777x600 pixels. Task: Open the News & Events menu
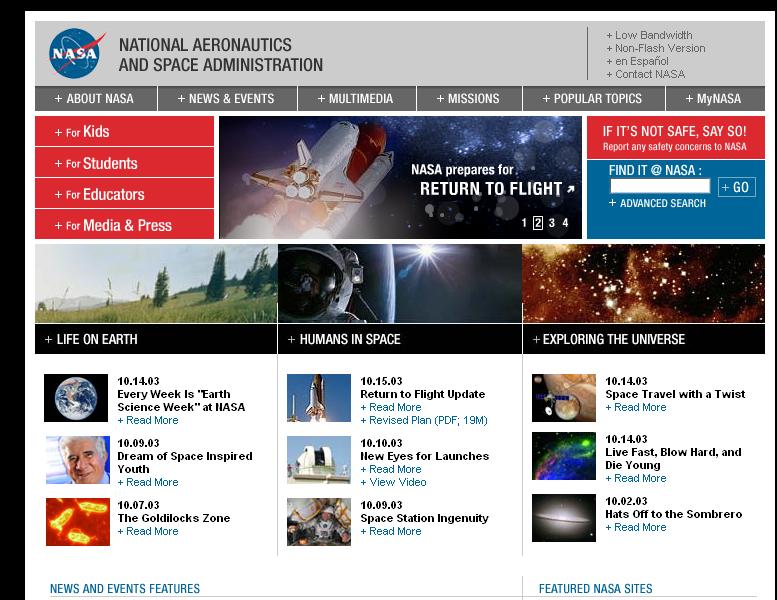tap(225, 99)
